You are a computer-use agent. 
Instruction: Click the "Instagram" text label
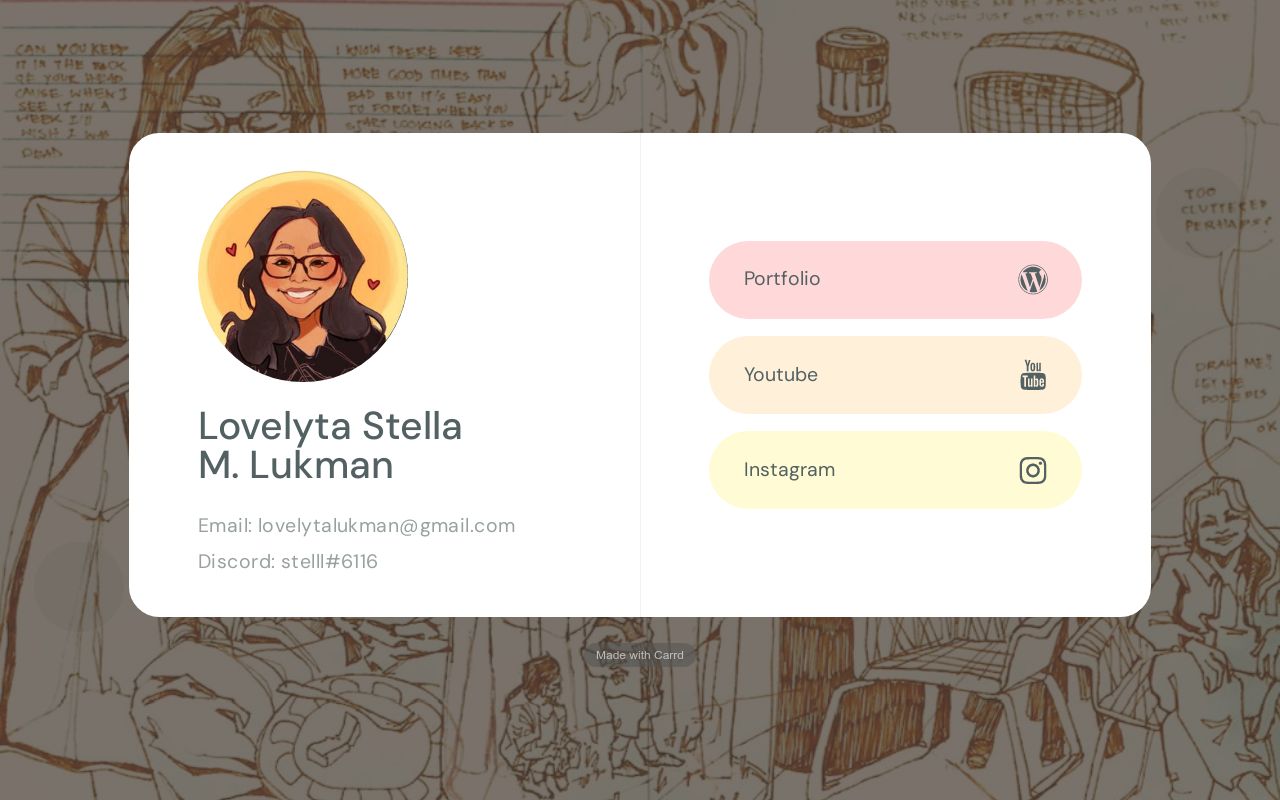[789, 470]
